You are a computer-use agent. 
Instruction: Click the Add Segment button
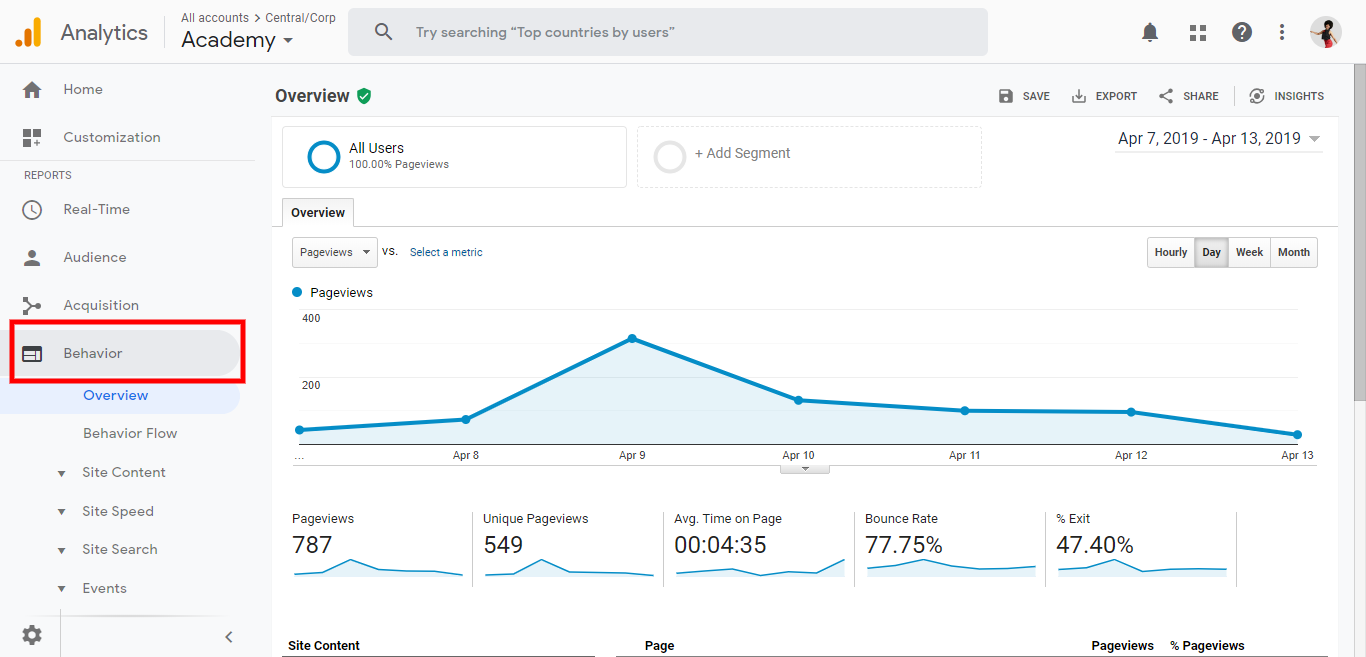click(x=742, y=154)
